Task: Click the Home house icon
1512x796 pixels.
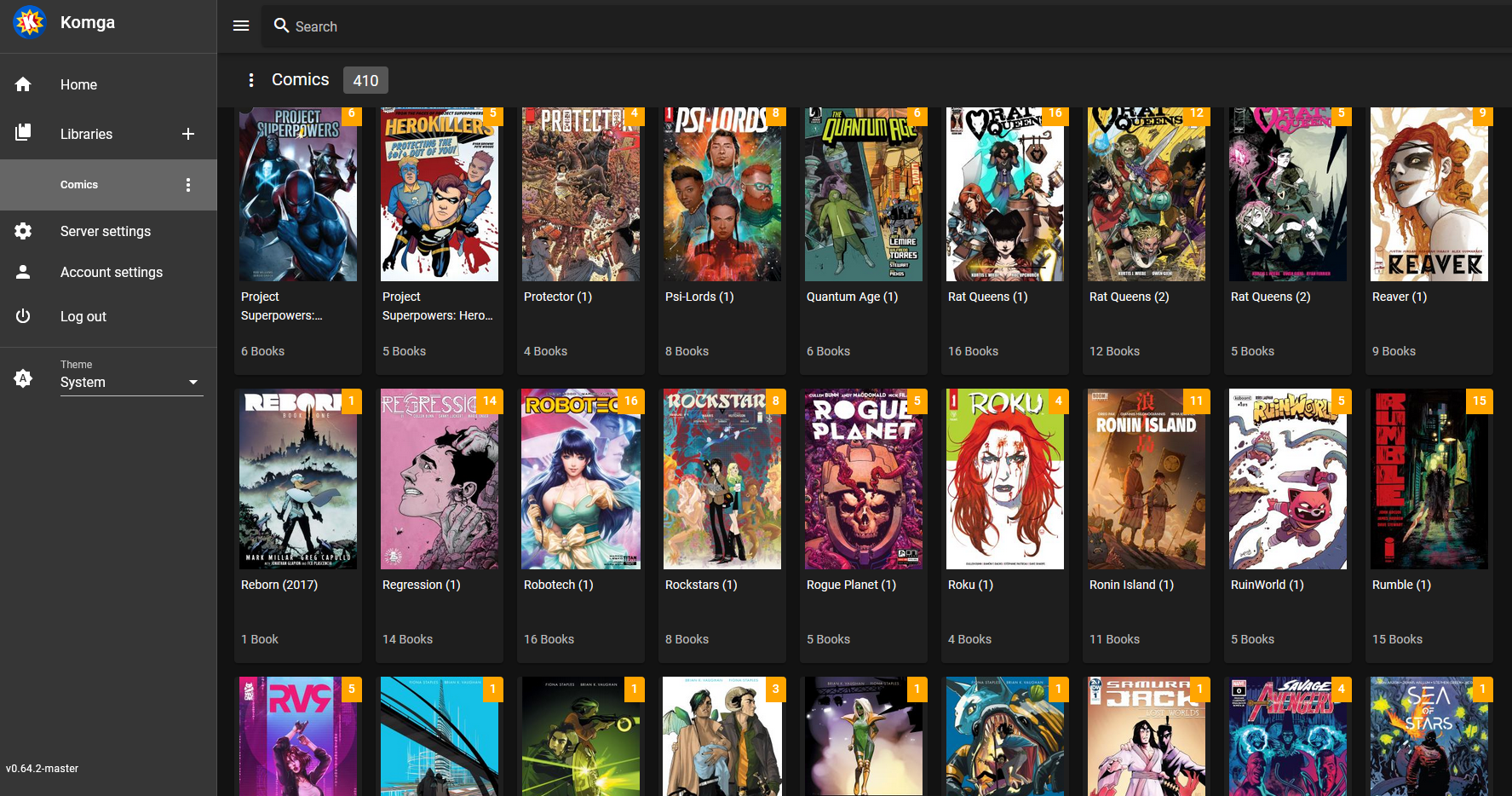Action: point(23,84)
